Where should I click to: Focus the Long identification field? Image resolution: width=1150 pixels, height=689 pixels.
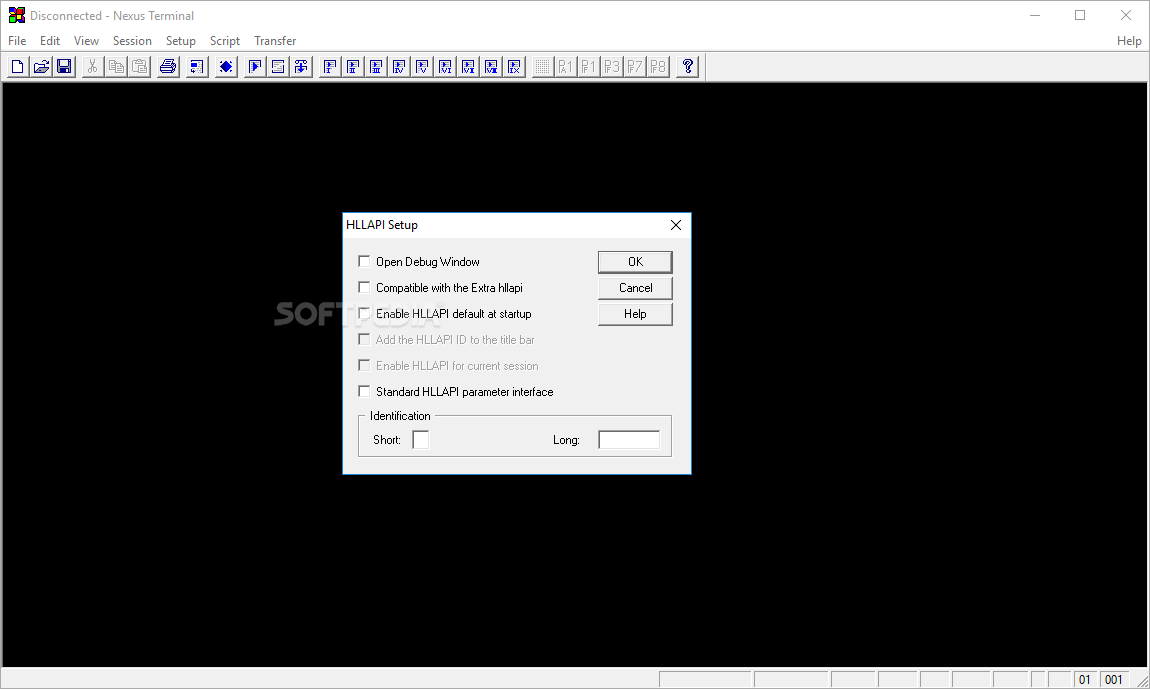(629, 440)
